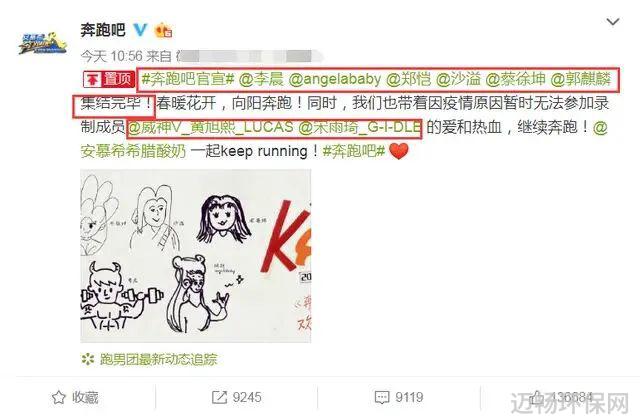The height and width of the screenshot is (416, 640).
Task: Open the @蔡徐坤 mention
Action: (515, 79)
